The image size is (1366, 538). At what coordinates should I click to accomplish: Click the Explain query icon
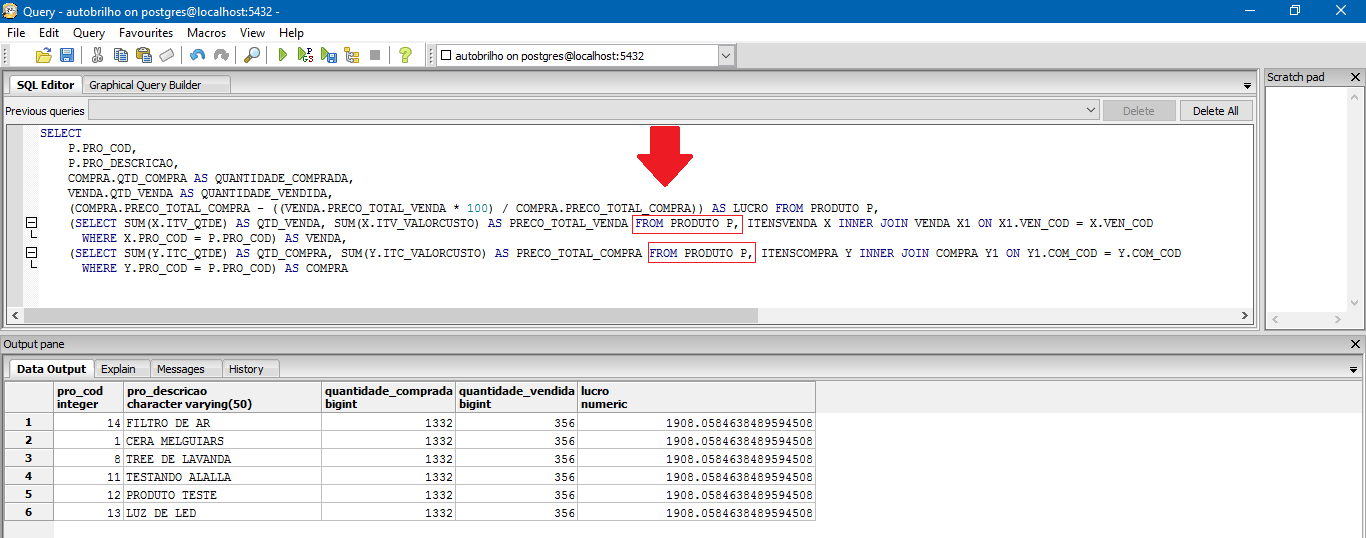pyautogui.click(x=352, y=56)
